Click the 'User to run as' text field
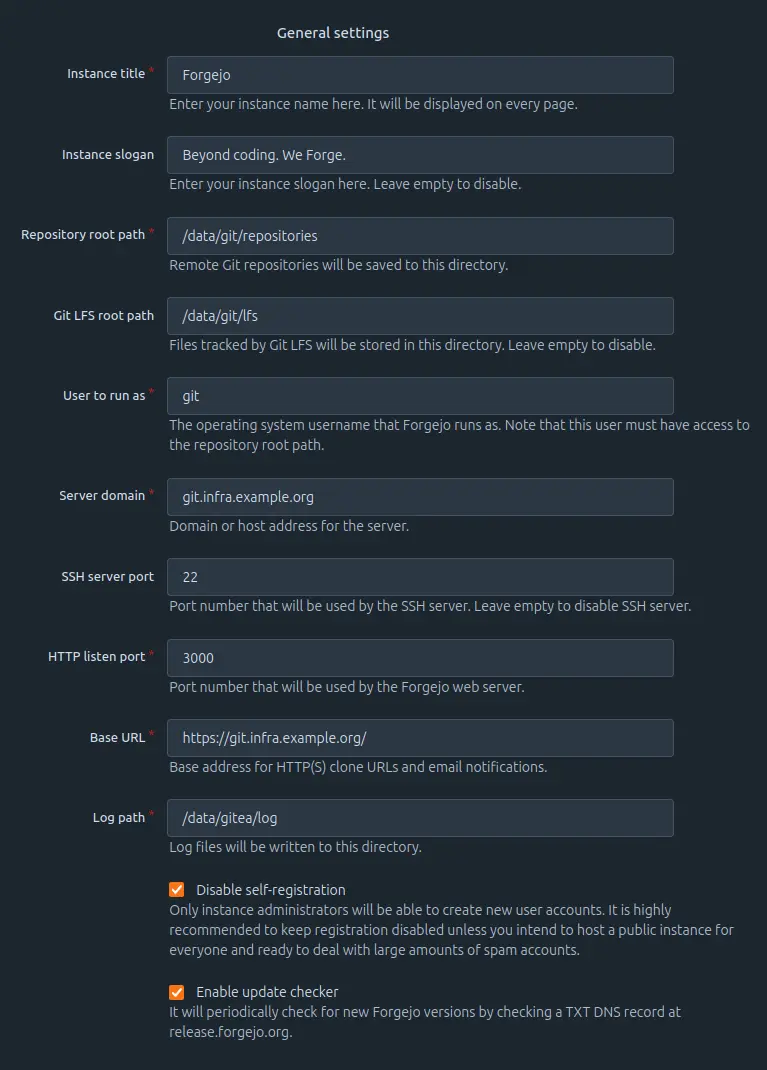 [x=420, y=396]
